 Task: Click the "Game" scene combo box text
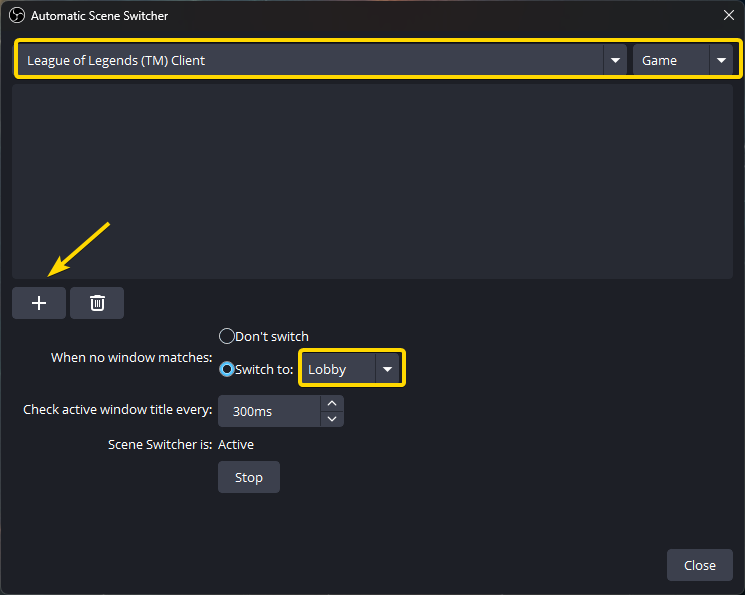pos(660,60)
